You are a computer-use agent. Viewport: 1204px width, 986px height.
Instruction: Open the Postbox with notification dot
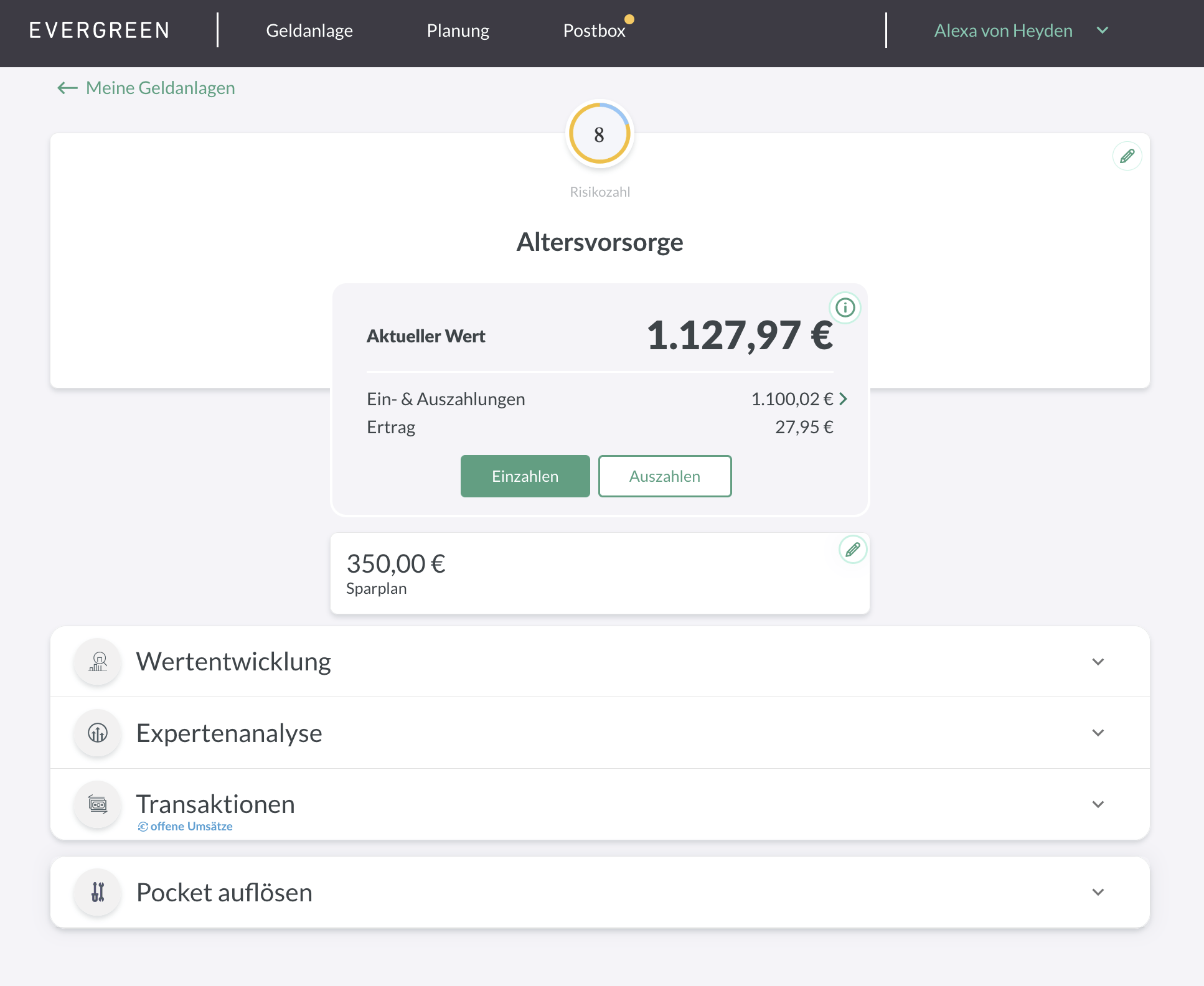point(595,31)
